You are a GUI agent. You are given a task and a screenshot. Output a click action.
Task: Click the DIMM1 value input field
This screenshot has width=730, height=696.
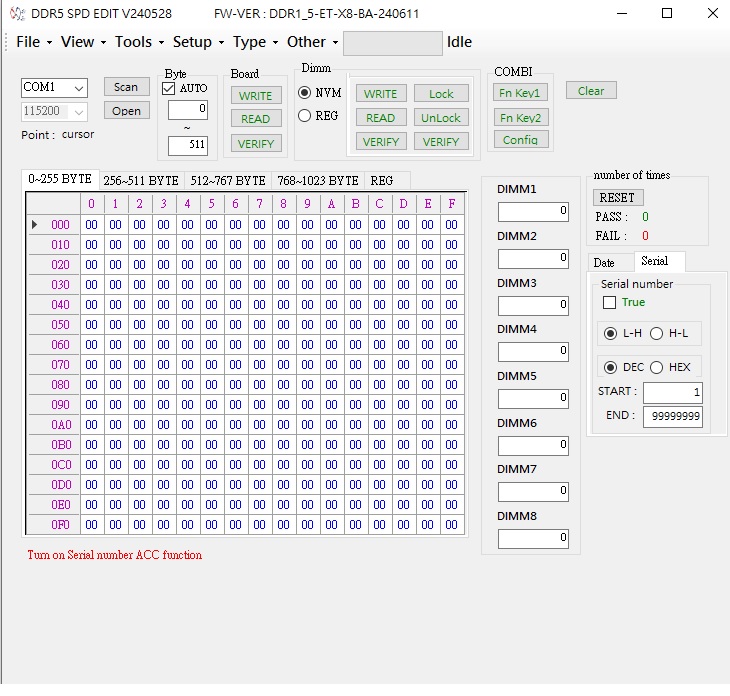point(533,212)
